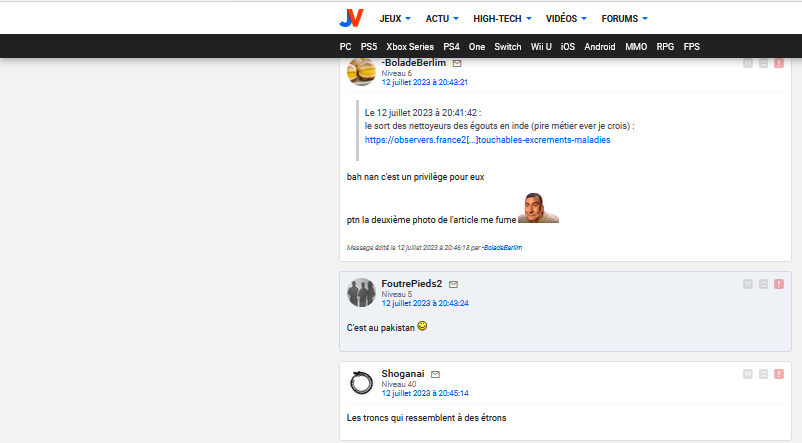The image size is (802, 443).
Task: Expand the FORUMS dropdown menu
Action: 624,18
